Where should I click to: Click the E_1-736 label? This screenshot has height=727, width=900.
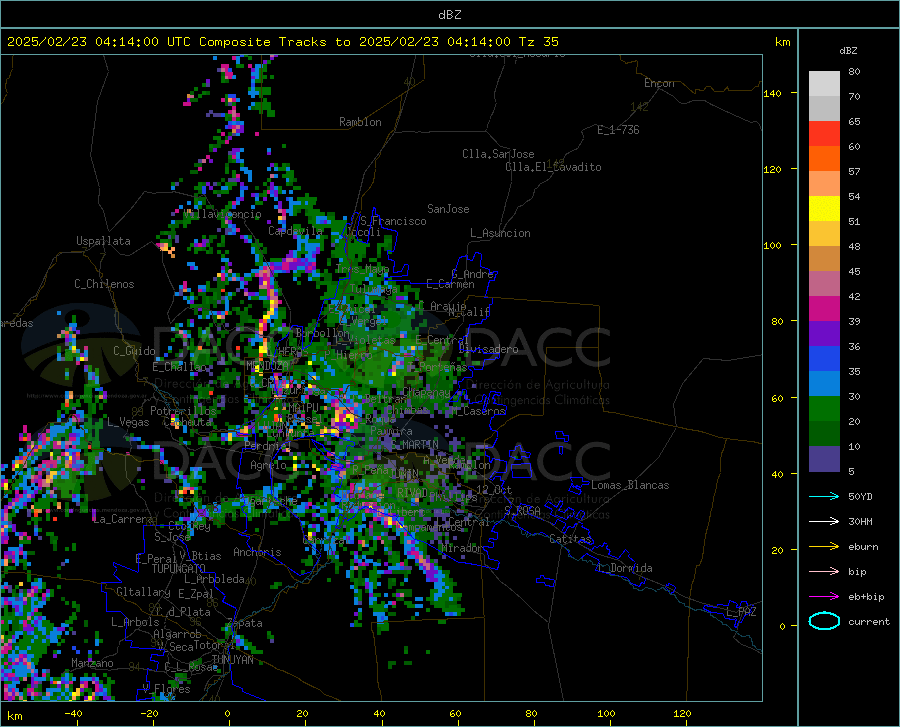point(618,130)
